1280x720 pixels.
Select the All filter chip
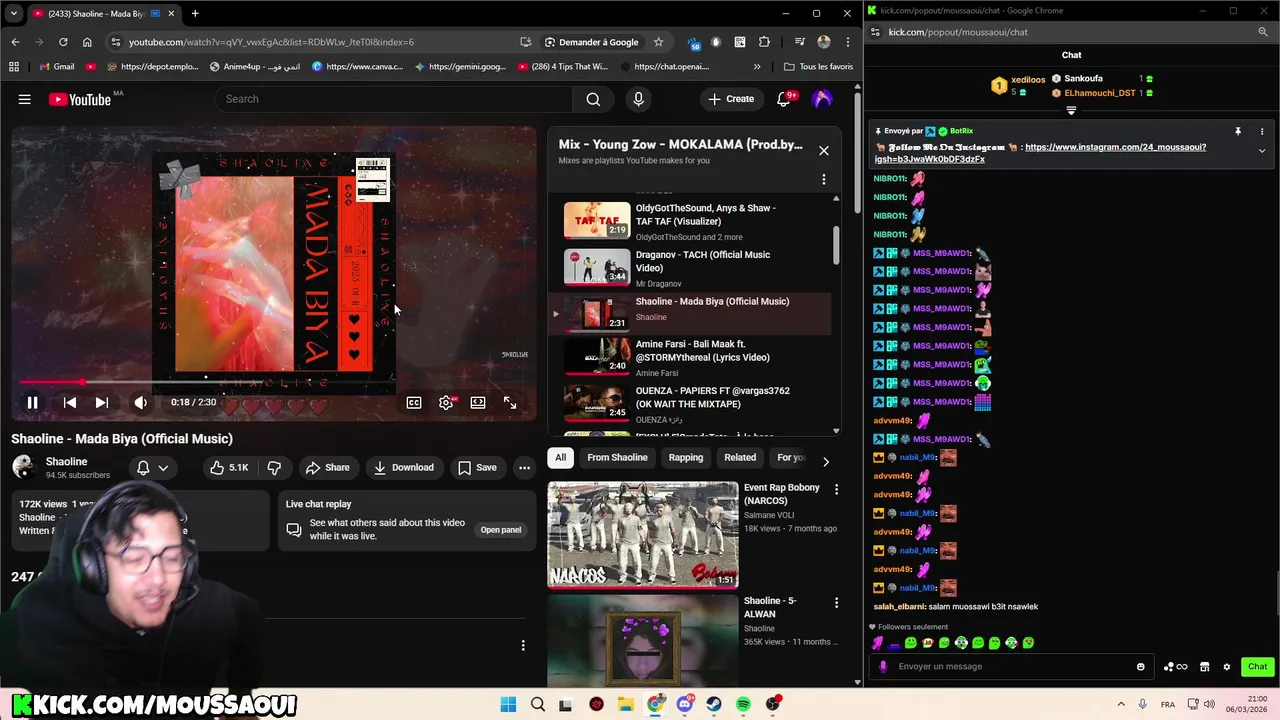561,457
